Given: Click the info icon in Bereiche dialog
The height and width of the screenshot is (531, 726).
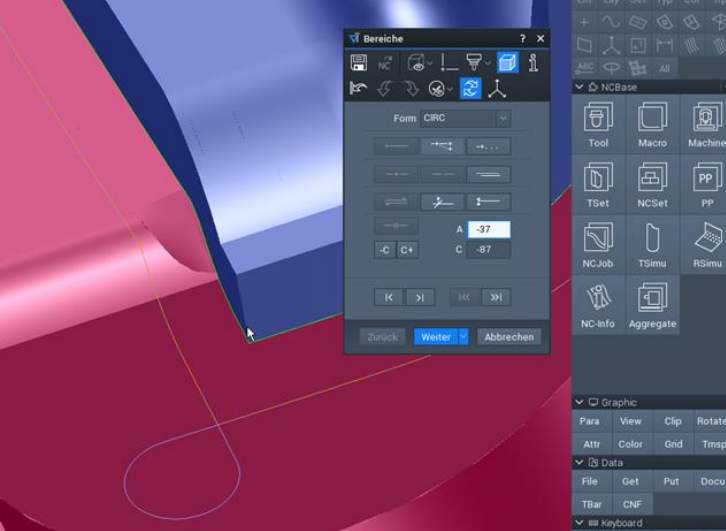Looking at the screenshot, I should tap(533, 63).
